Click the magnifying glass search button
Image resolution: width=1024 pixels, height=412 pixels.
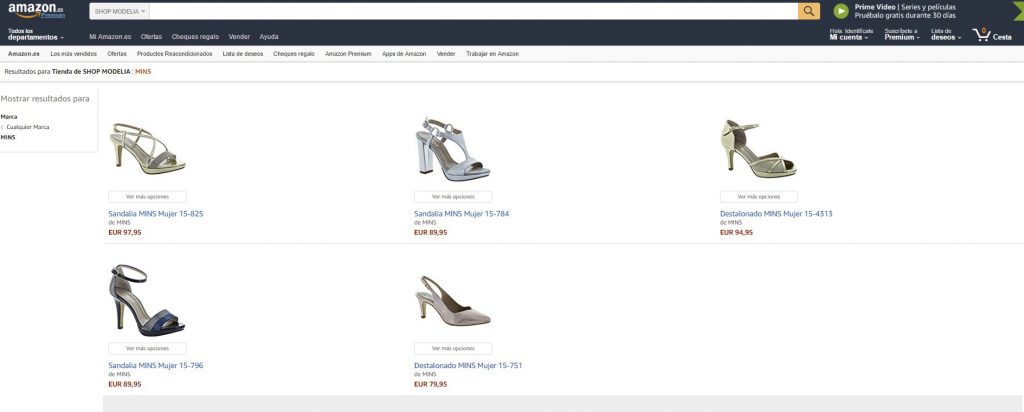click(x=808, y=11)
